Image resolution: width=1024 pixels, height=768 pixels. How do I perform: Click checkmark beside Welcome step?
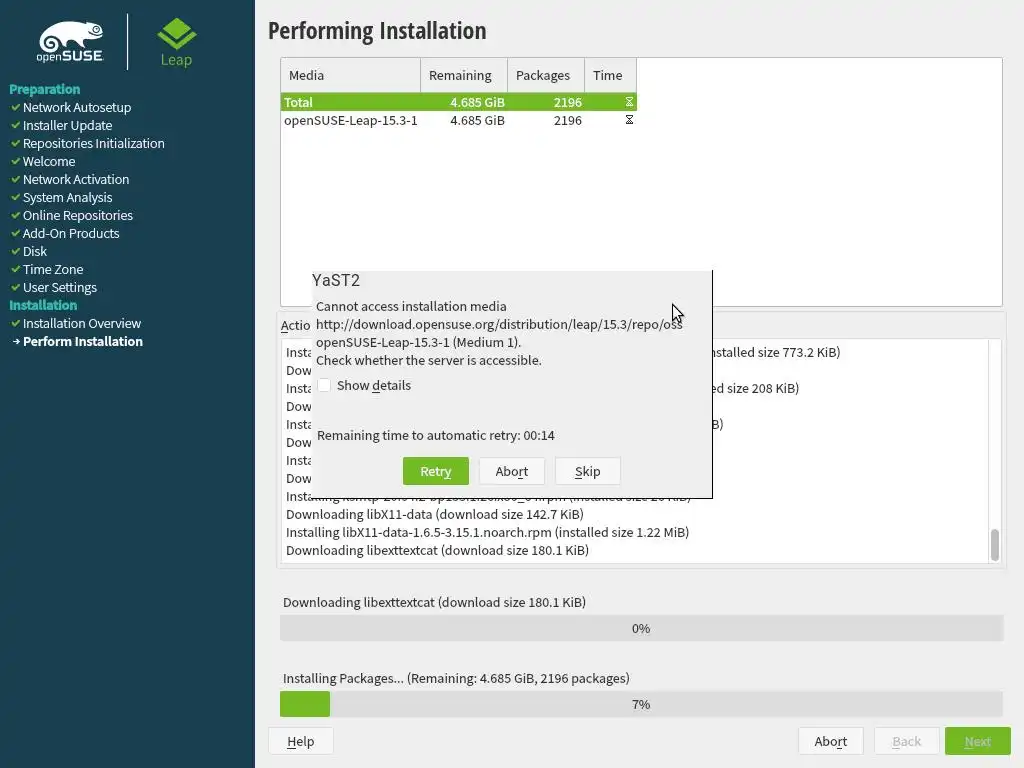(x=16, y=161)
